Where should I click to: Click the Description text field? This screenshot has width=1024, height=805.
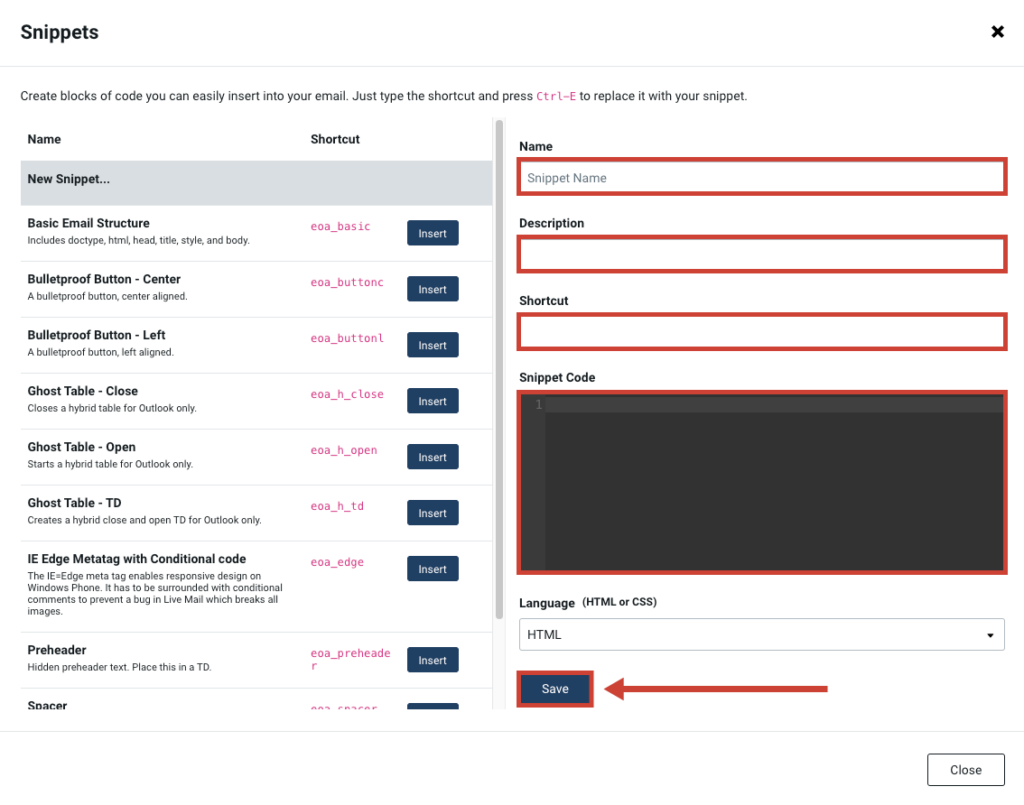tap(761, 255)
